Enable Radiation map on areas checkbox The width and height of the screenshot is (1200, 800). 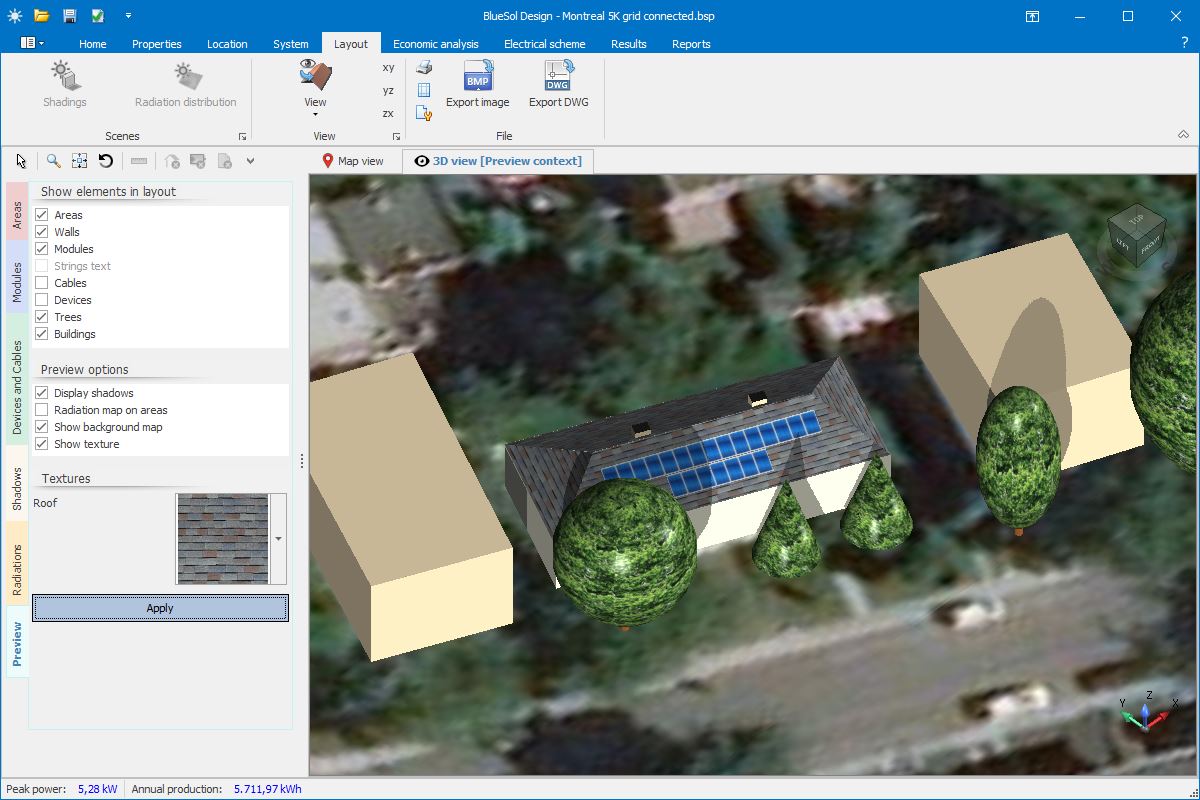point(42,410)
